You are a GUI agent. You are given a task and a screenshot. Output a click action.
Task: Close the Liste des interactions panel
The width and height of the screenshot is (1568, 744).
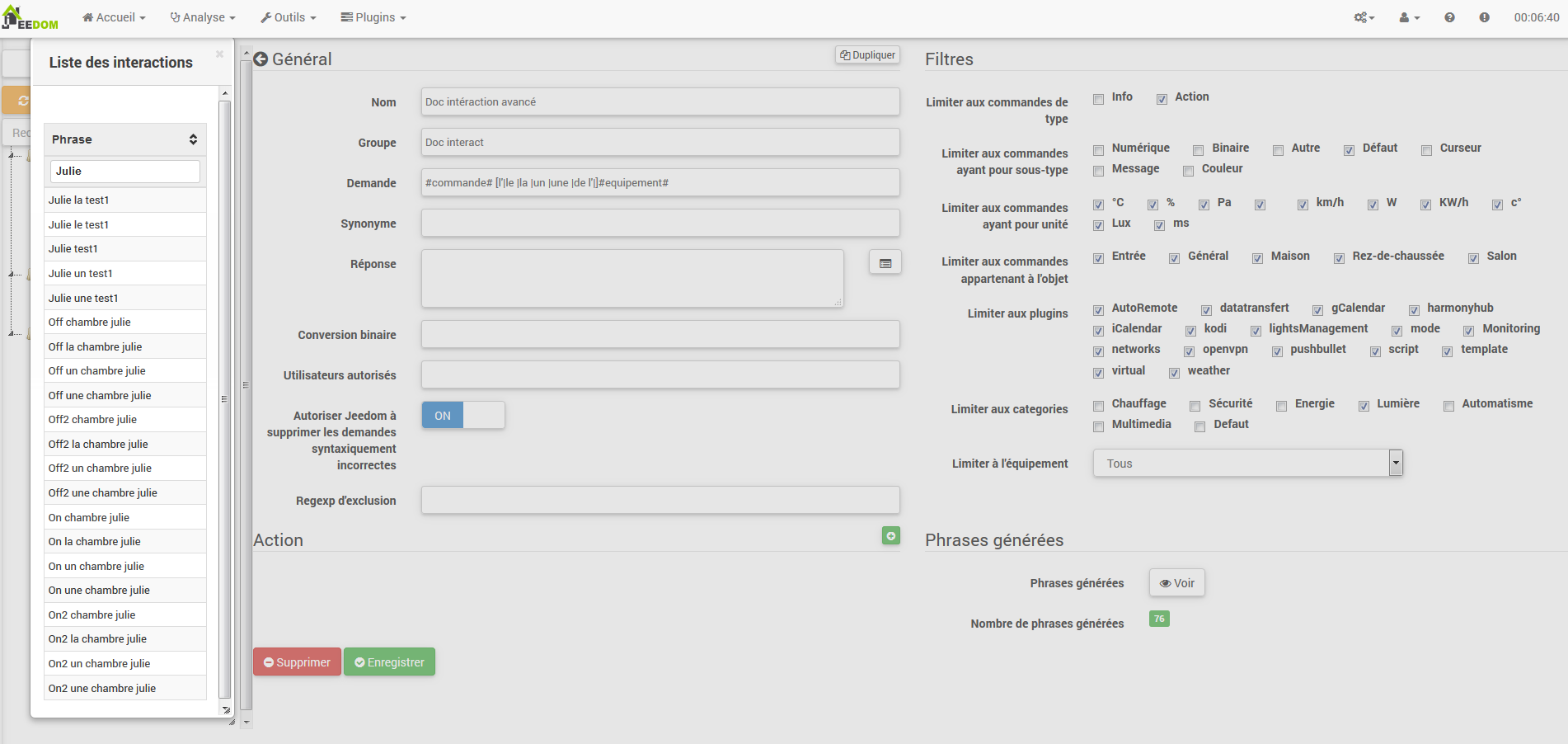coord(219,54)
